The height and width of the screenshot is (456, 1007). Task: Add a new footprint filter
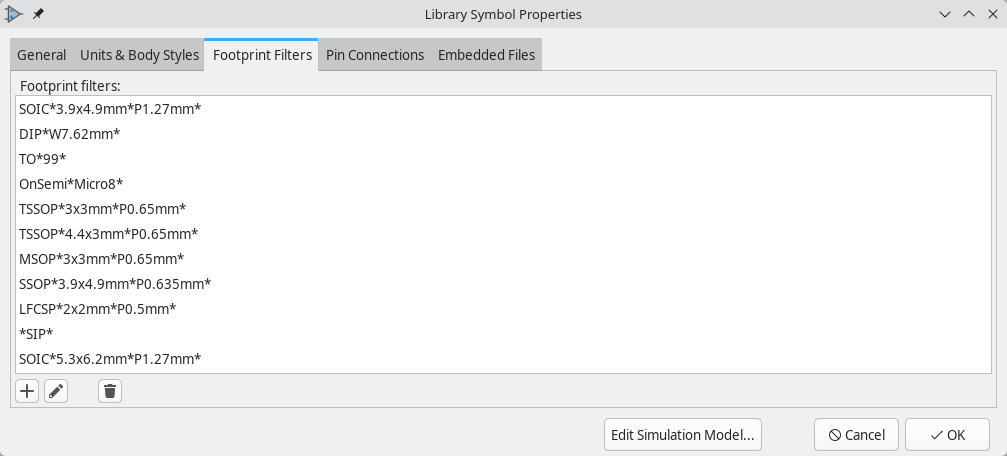coord(27,391)
